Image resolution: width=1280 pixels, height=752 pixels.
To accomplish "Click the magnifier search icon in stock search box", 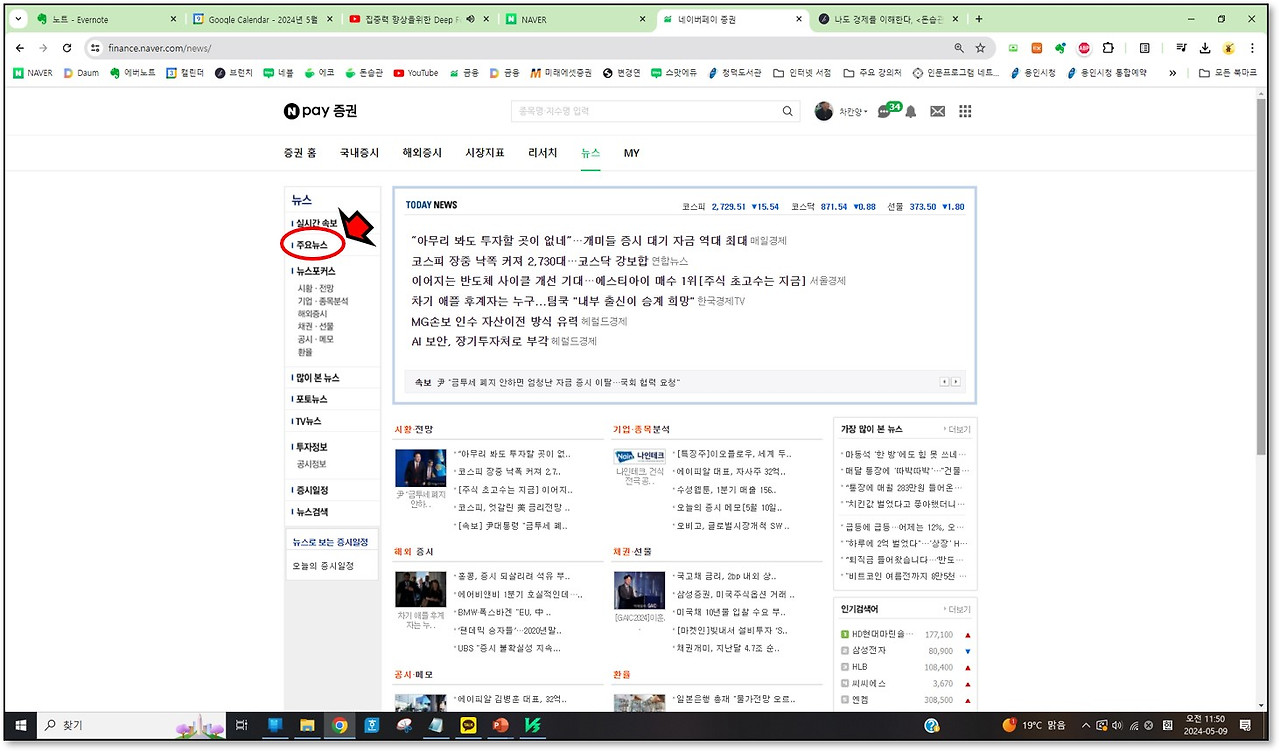I will pos(788,111).
